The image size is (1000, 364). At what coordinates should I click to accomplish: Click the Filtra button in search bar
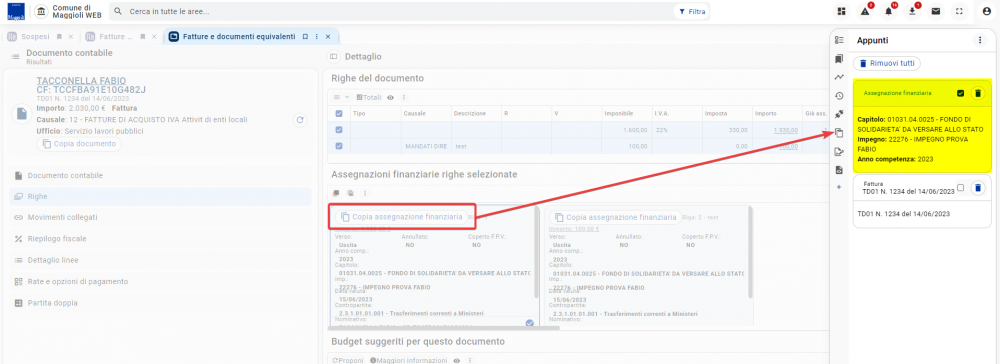point(692,11)
